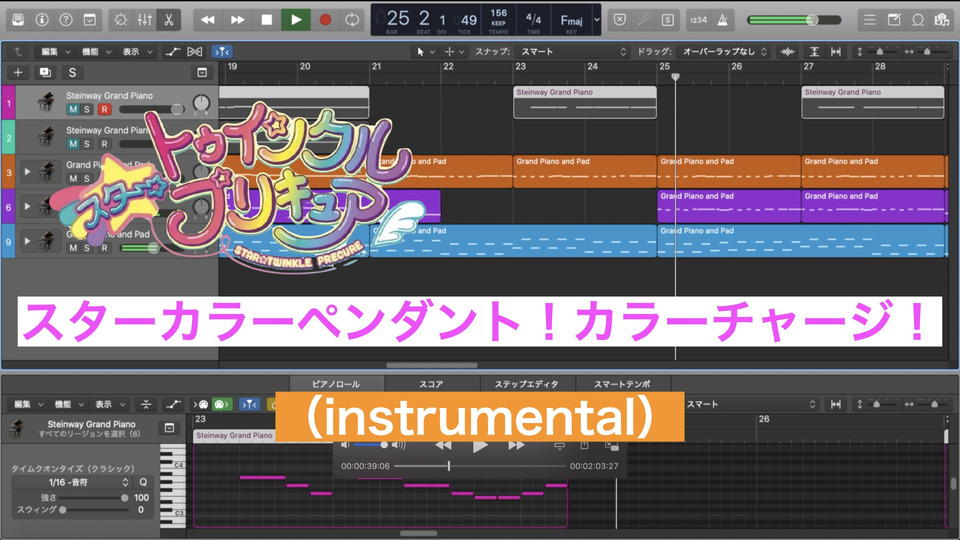Toggle Cycle mode on
Viewport: 960px width, 540px height.
click(x=352, y=19)
